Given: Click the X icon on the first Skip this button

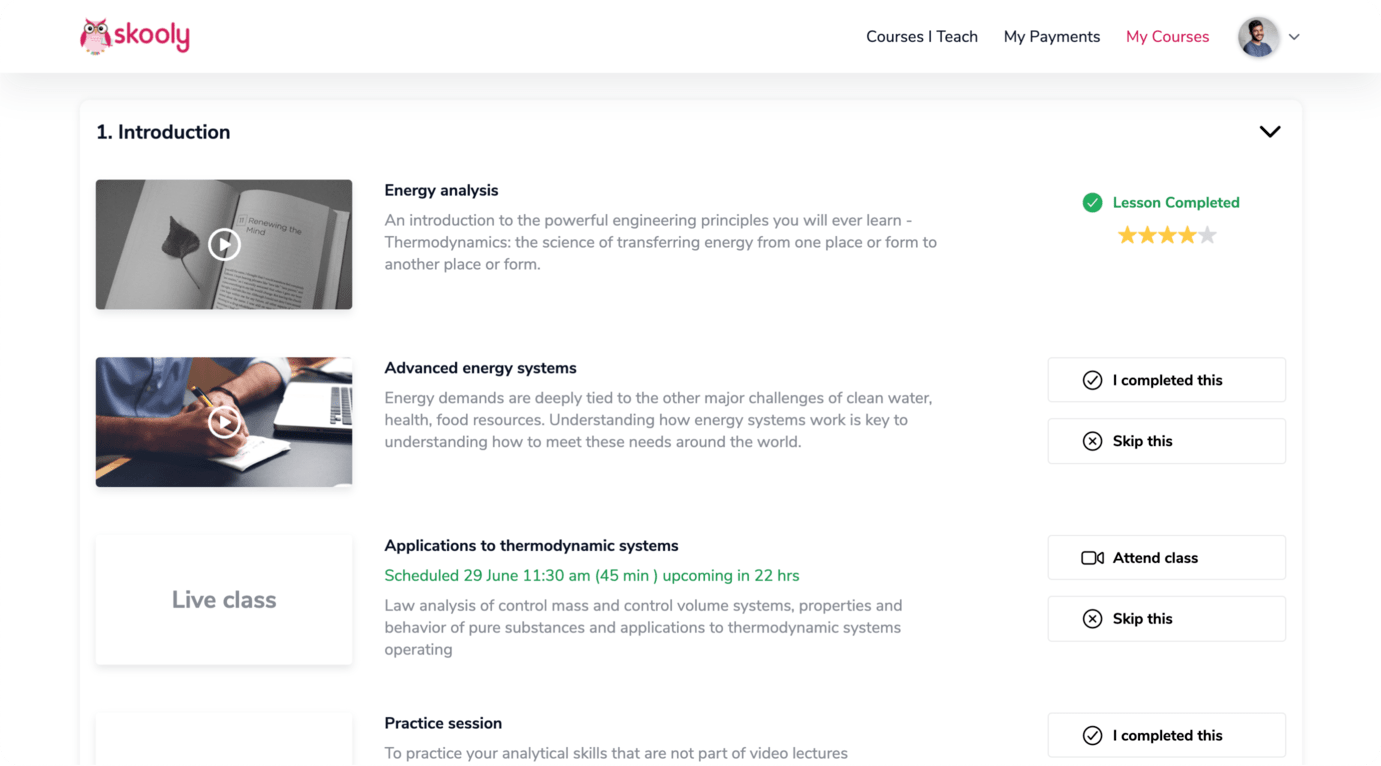Looking at the screenshot, I should coord(1092,441).
